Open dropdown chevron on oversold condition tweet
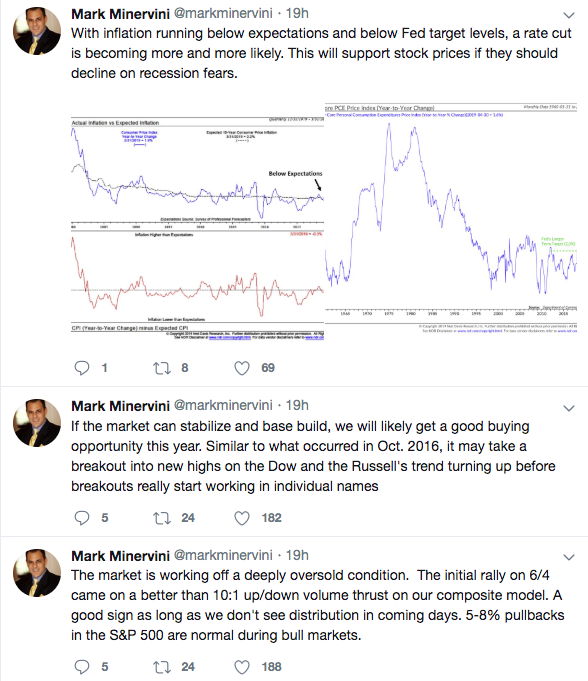The width and height of the screenshot is (588, 681). 569,557
